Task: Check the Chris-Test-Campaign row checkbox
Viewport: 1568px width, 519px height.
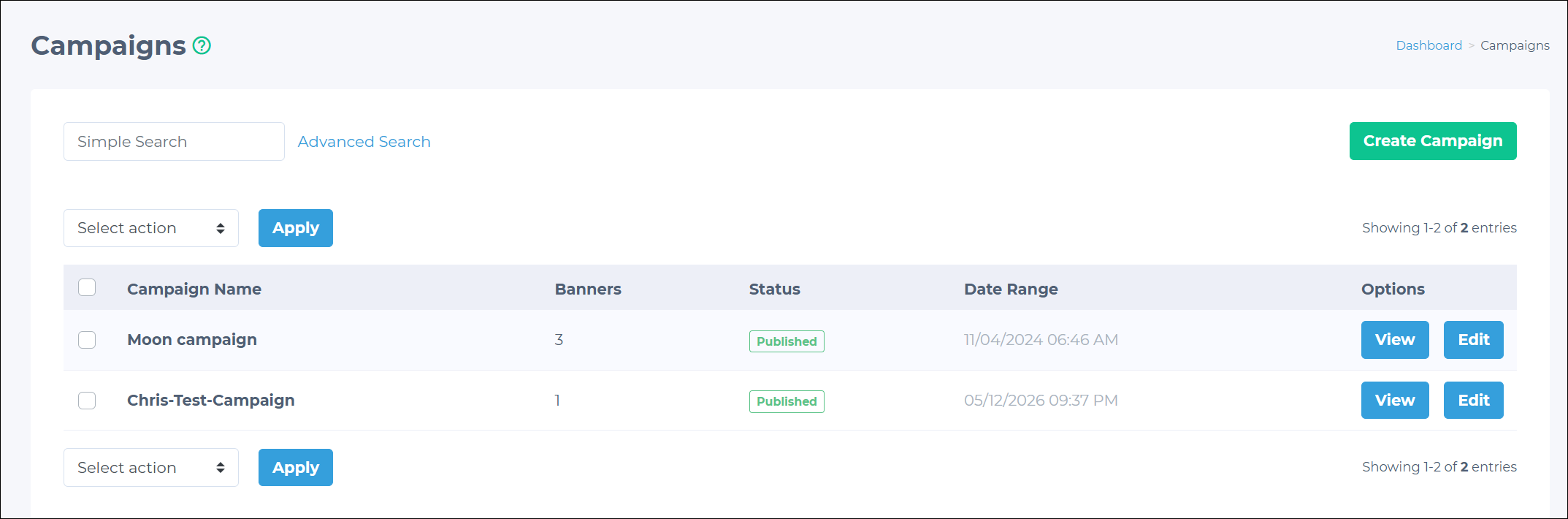Action: 87,401
